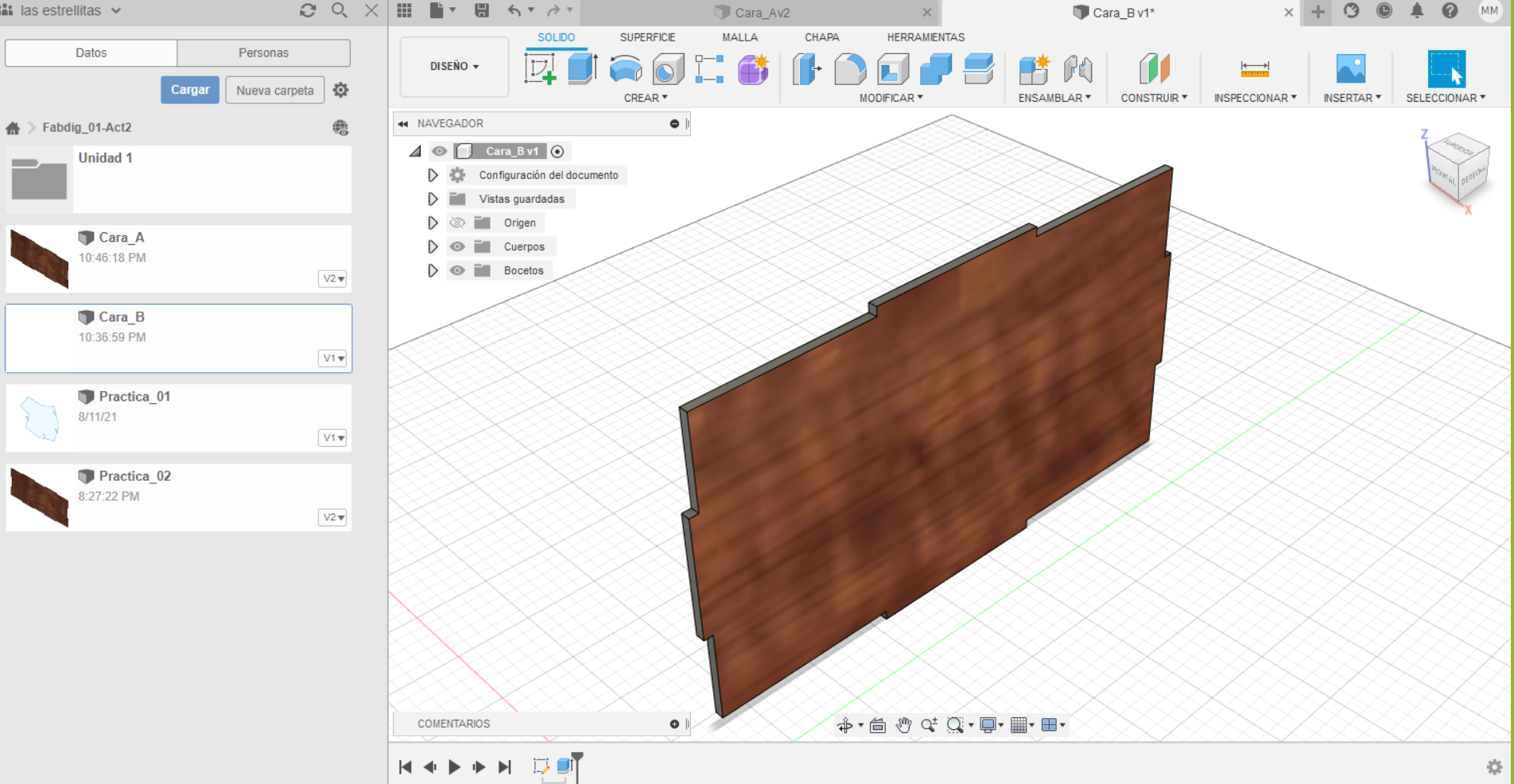1514x784 pixels.
Task: Refresh the data panel
Action: click(x=308, y=10)
